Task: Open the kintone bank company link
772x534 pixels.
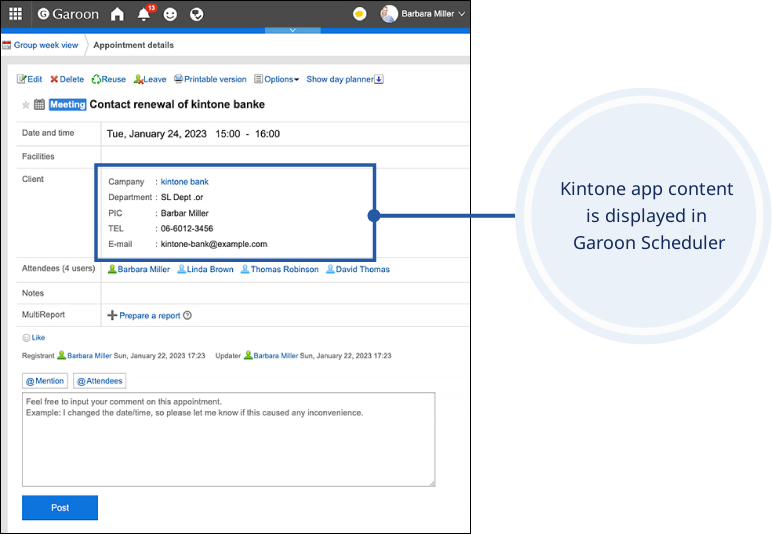Action: (x=185, y=182)
